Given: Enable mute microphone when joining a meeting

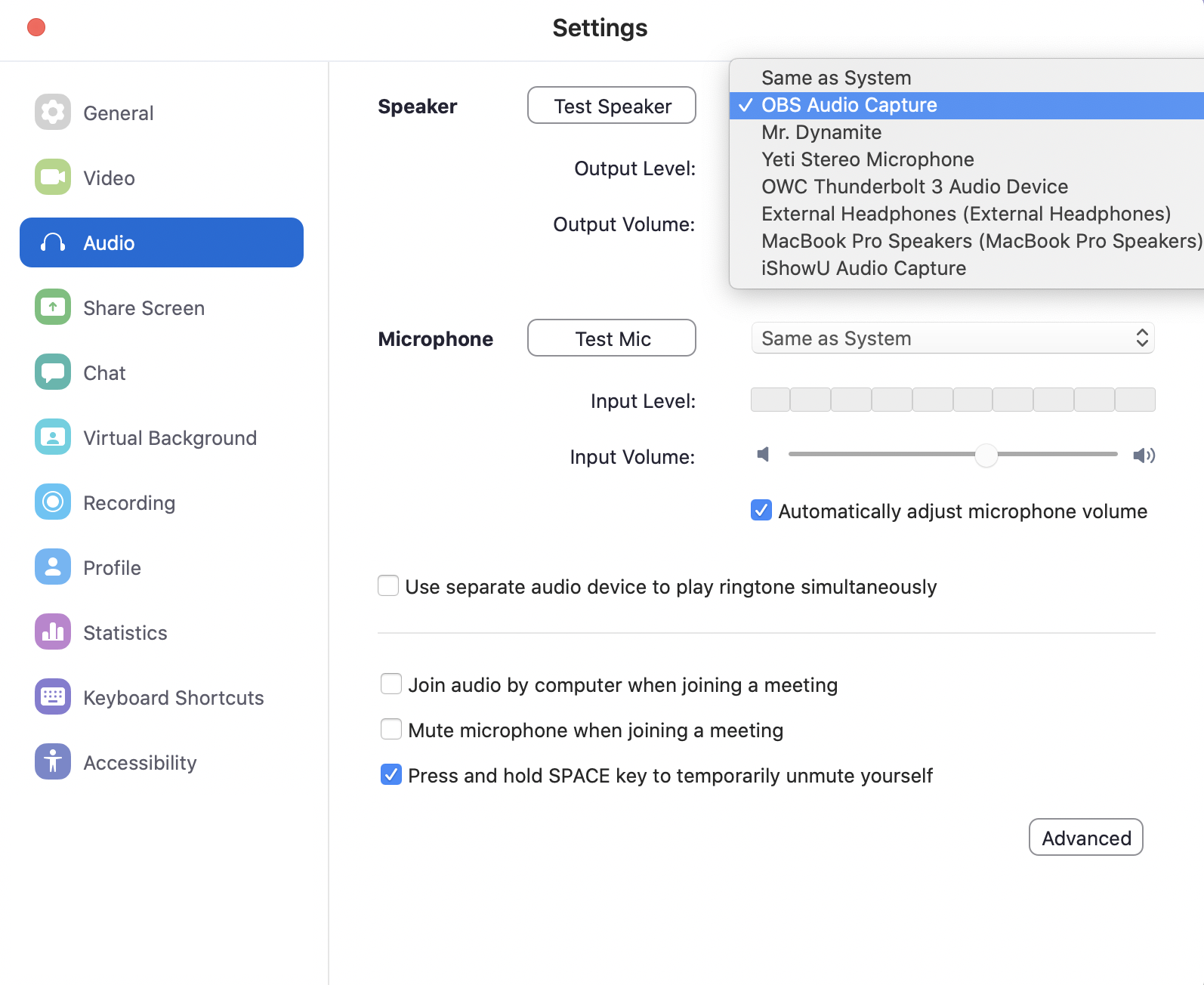Looking at the screenshot, I should coord(391,730).
